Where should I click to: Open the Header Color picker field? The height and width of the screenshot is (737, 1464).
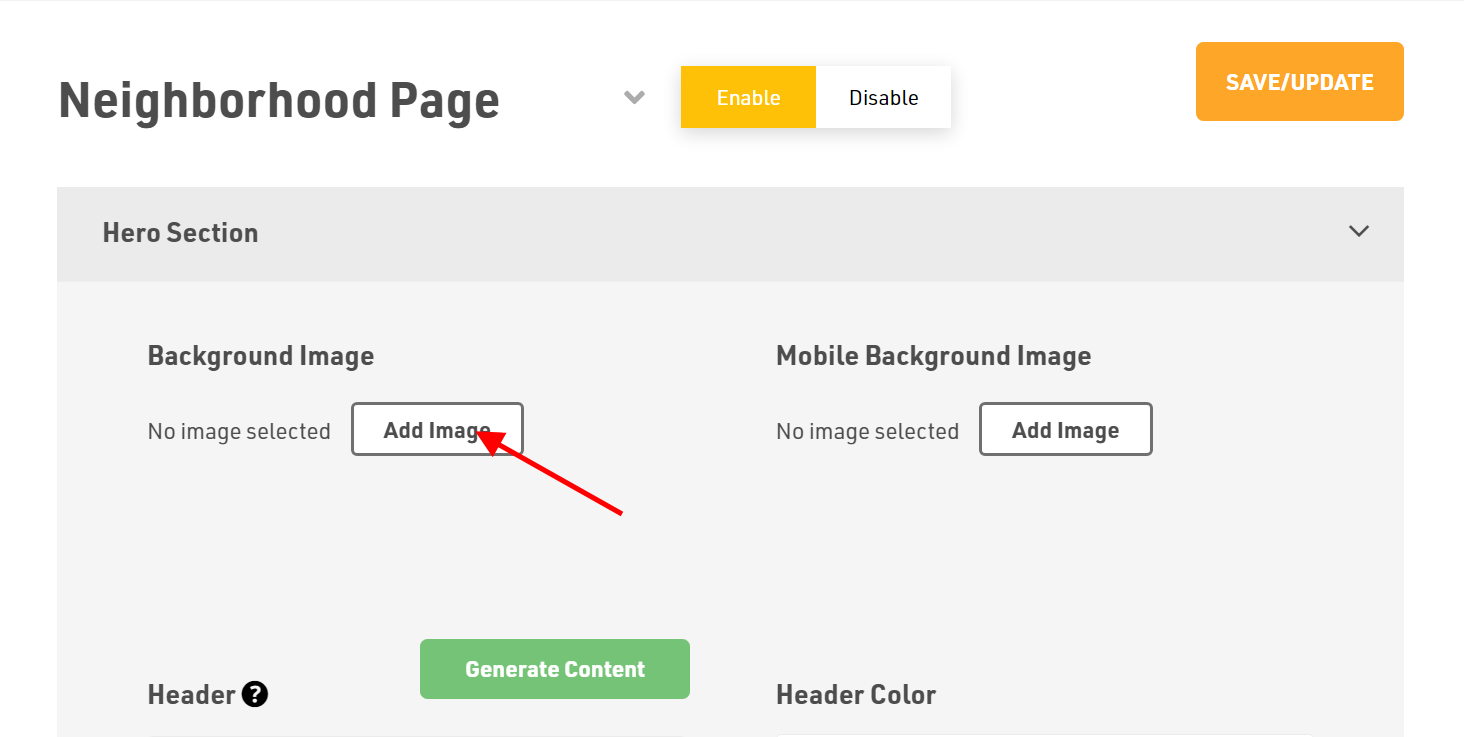click(1043, 733)
